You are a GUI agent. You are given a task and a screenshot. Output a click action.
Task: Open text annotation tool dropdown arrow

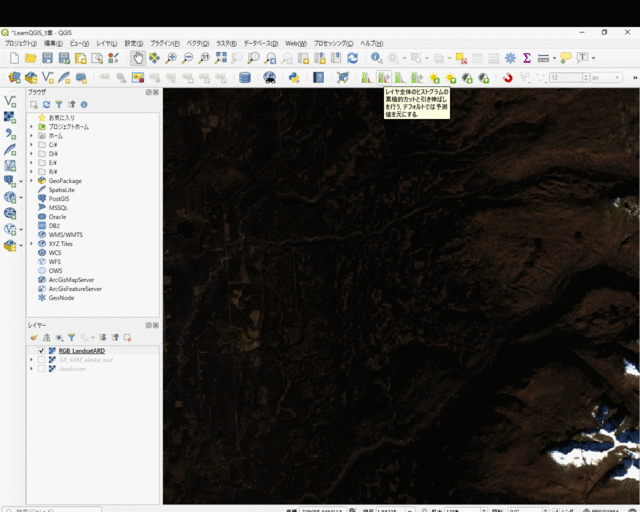593,58
